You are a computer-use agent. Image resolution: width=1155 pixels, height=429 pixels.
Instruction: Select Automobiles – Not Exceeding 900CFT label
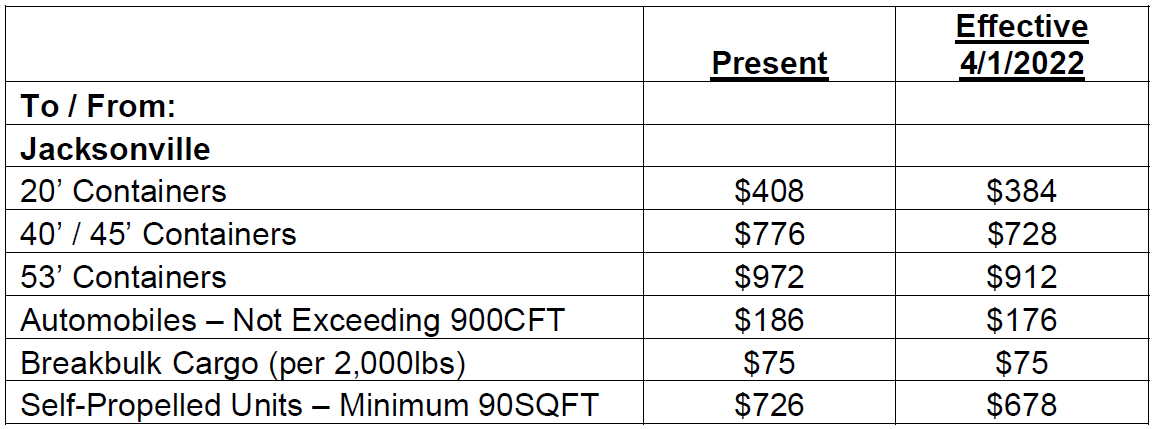292,320
